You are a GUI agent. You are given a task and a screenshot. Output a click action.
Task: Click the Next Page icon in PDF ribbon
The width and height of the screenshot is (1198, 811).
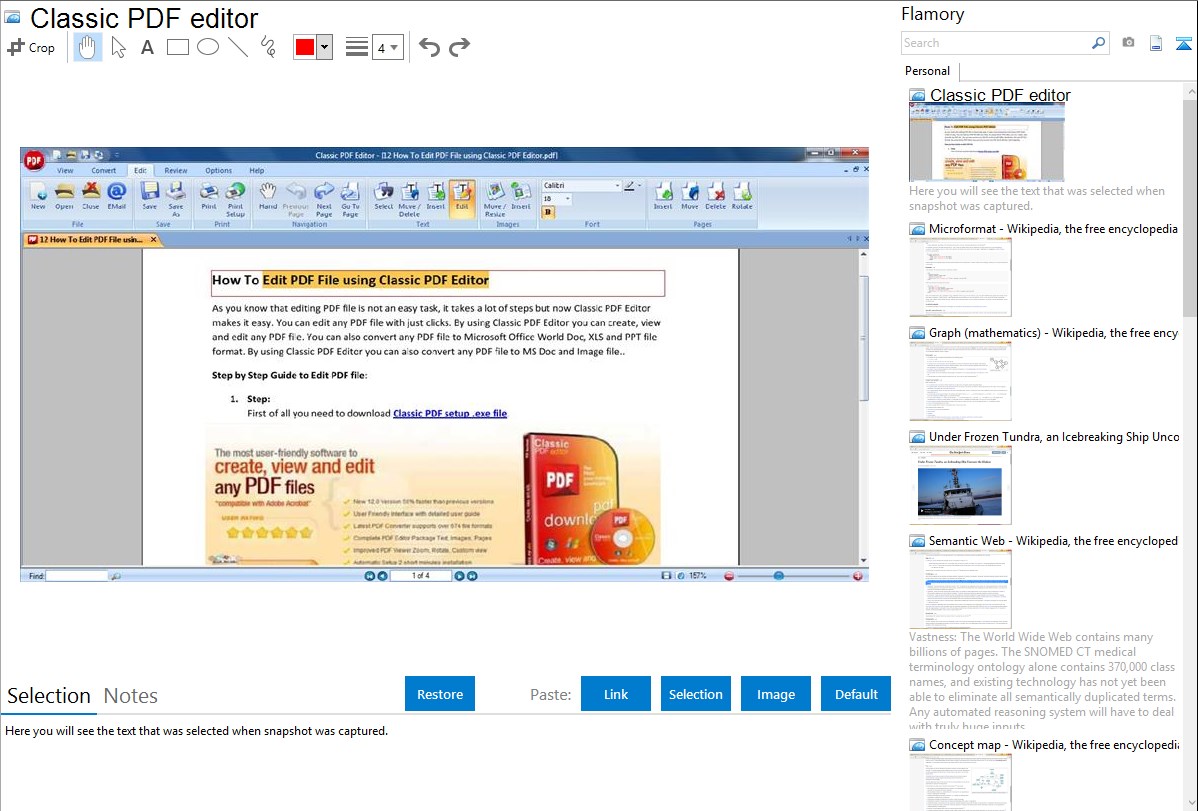(x=324, y=200)
